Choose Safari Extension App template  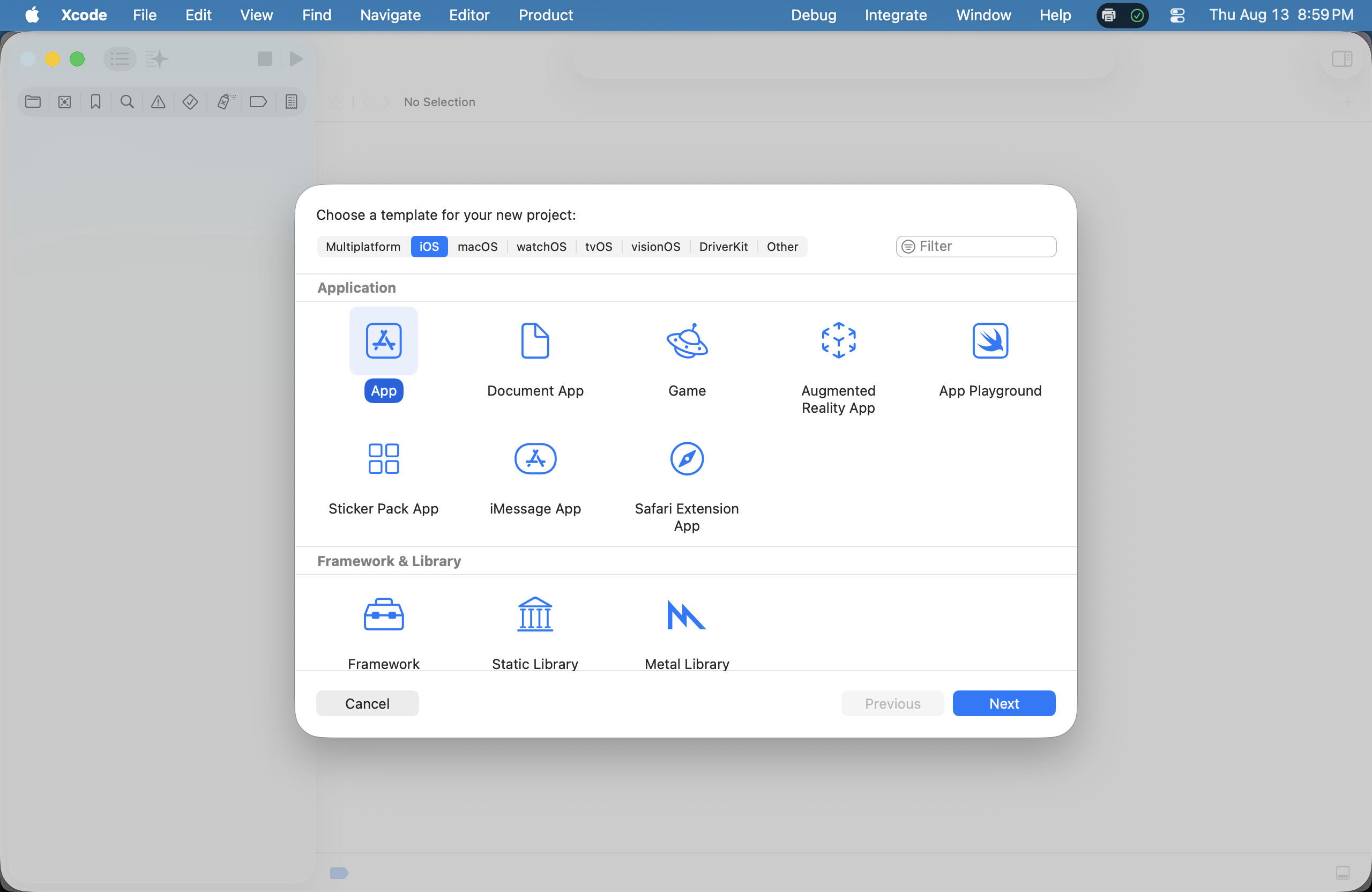[687, 459]
